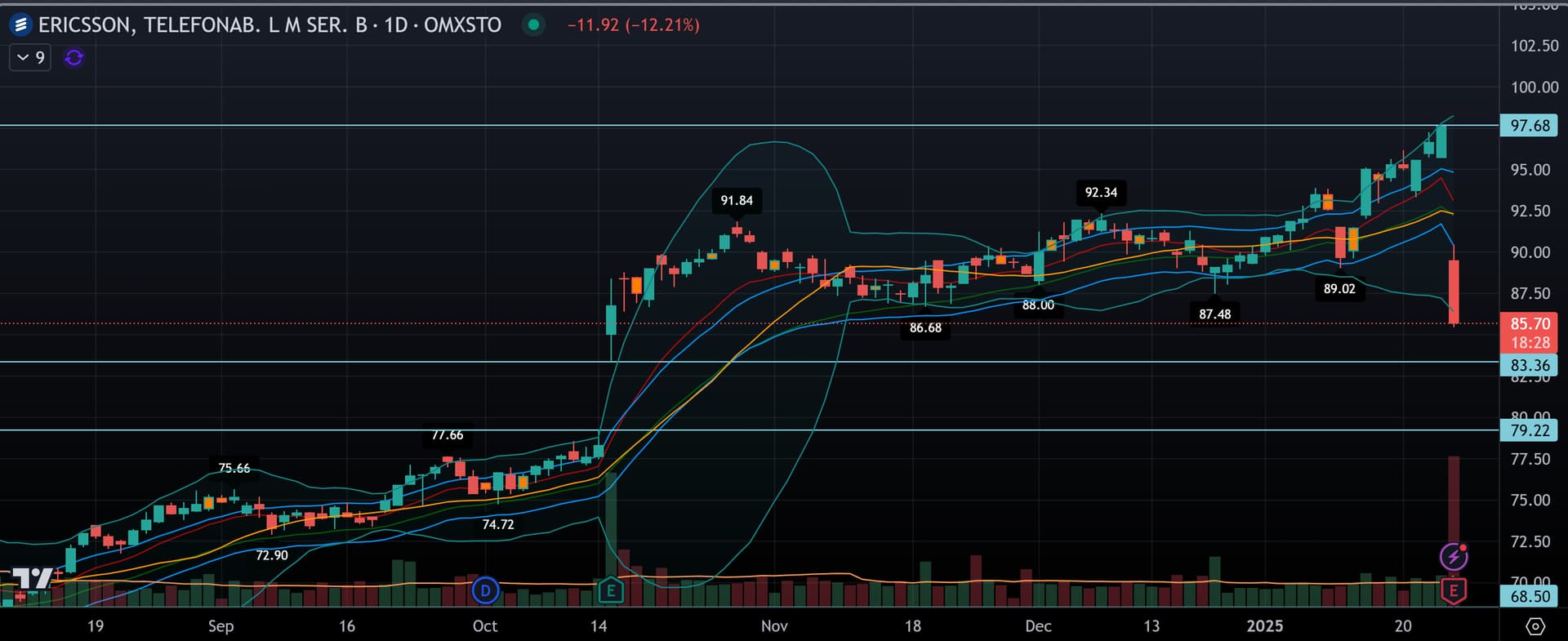
Task: Click the 102.50 price axis label
Action: tap(1534, 46)
